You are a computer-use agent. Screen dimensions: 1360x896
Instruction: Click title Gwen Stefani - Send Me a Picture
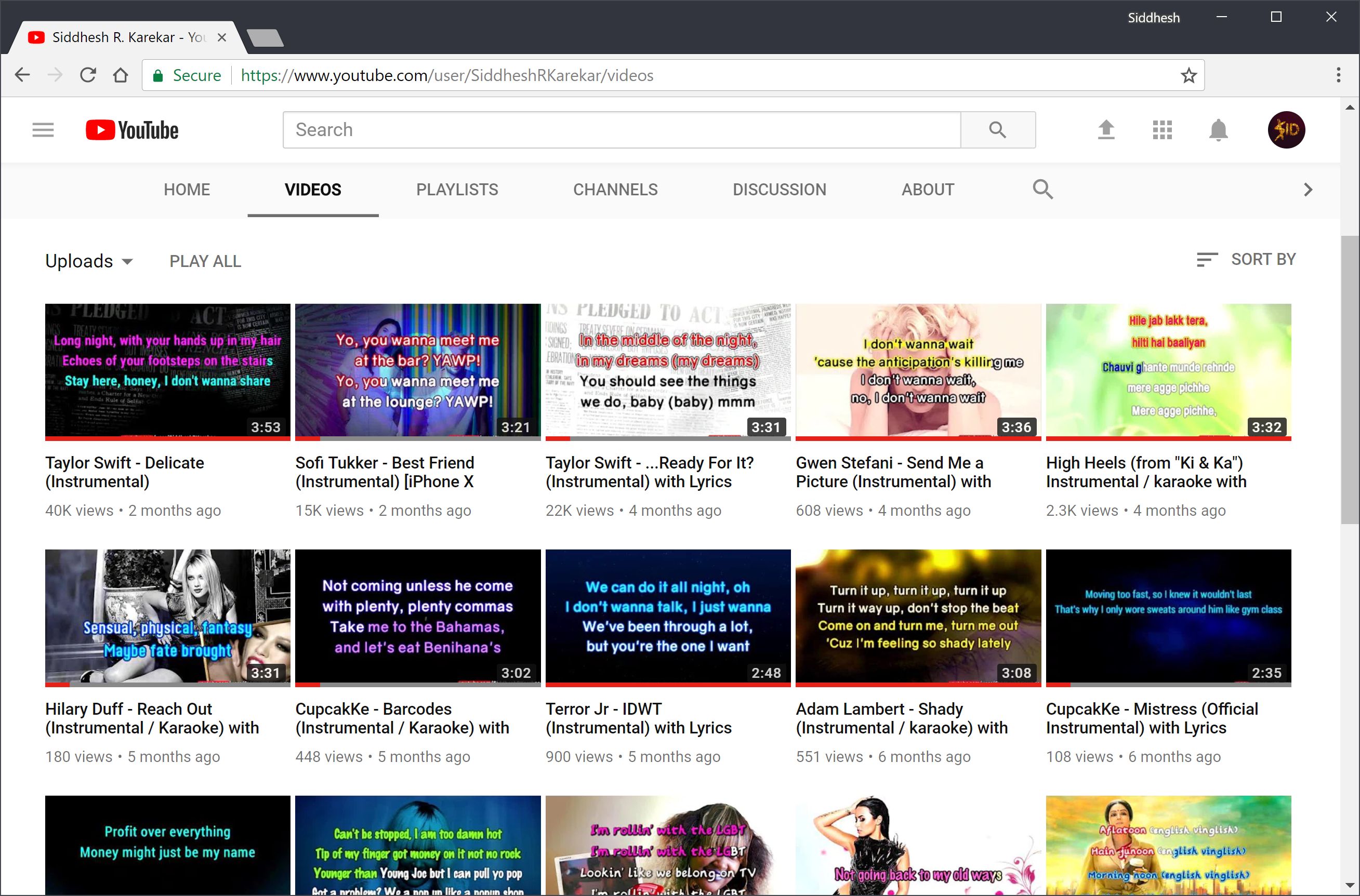(893, 472)
